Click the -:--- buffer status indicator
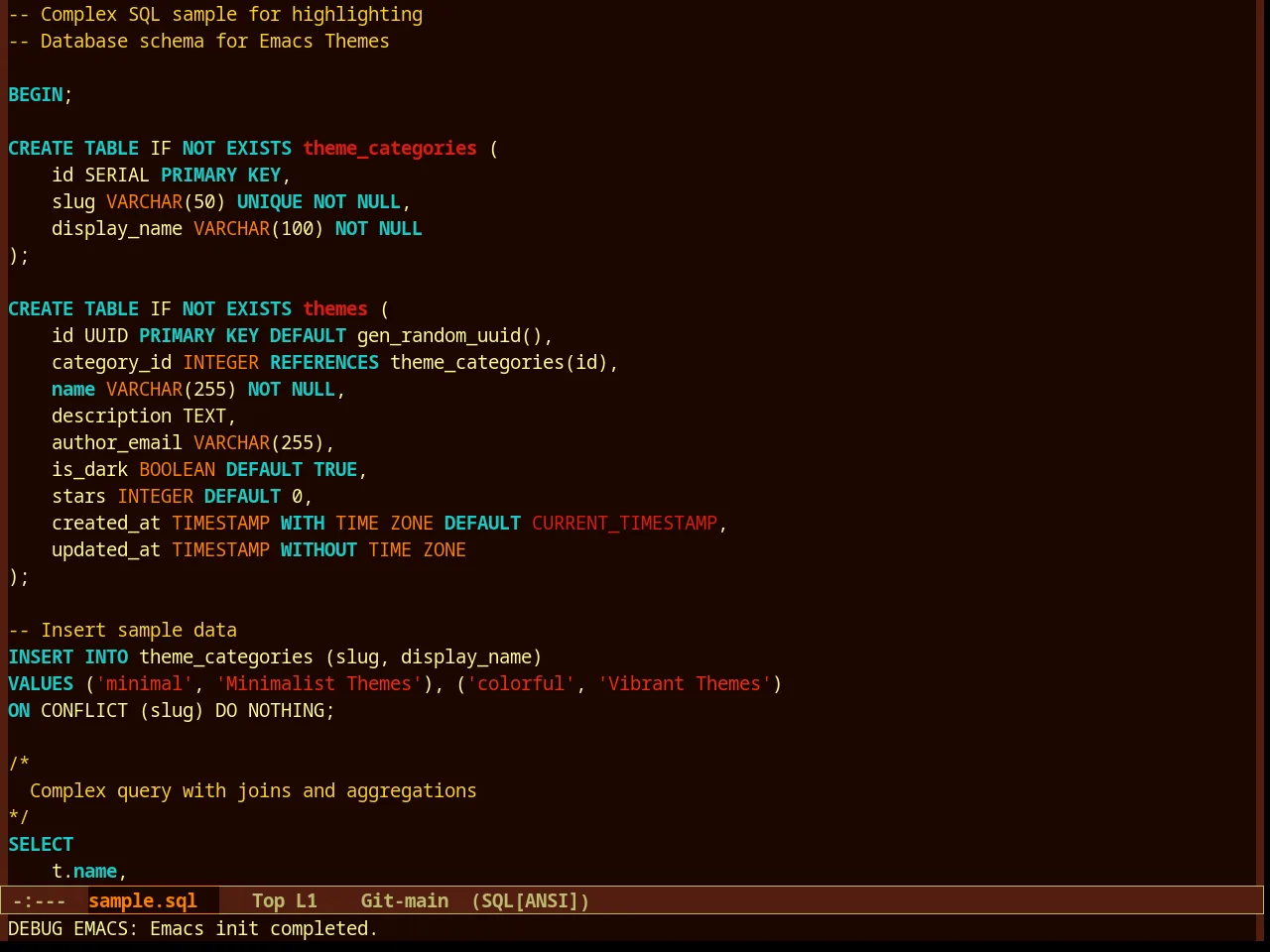 click(40, 900)
